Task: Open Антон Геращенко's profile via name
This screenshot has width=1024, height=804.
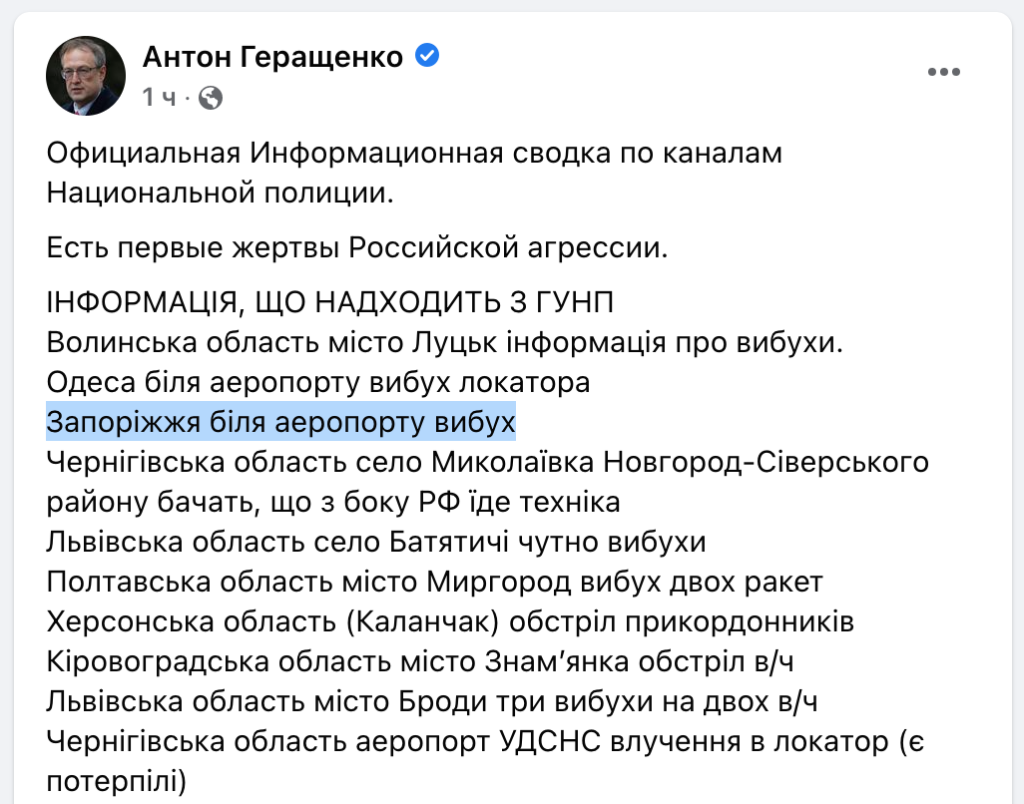Action: (x=272, y=57)
